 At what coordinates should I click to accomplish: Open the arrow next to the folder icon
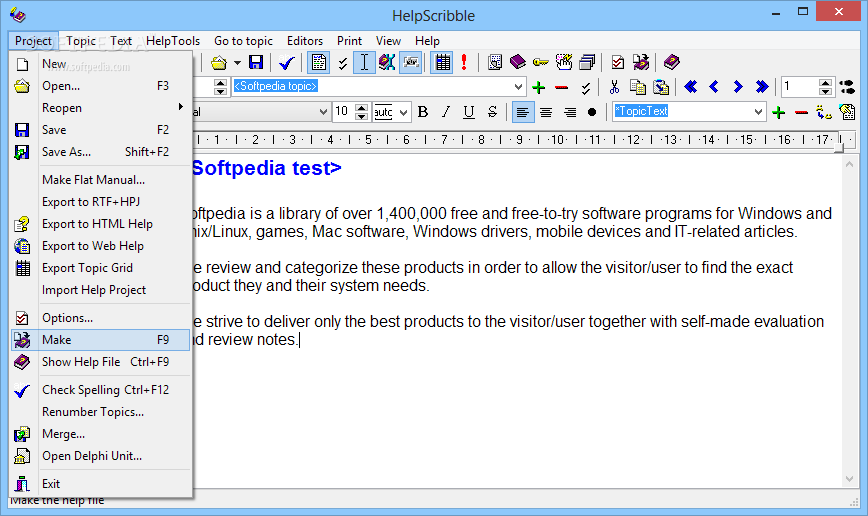(237, 63)
